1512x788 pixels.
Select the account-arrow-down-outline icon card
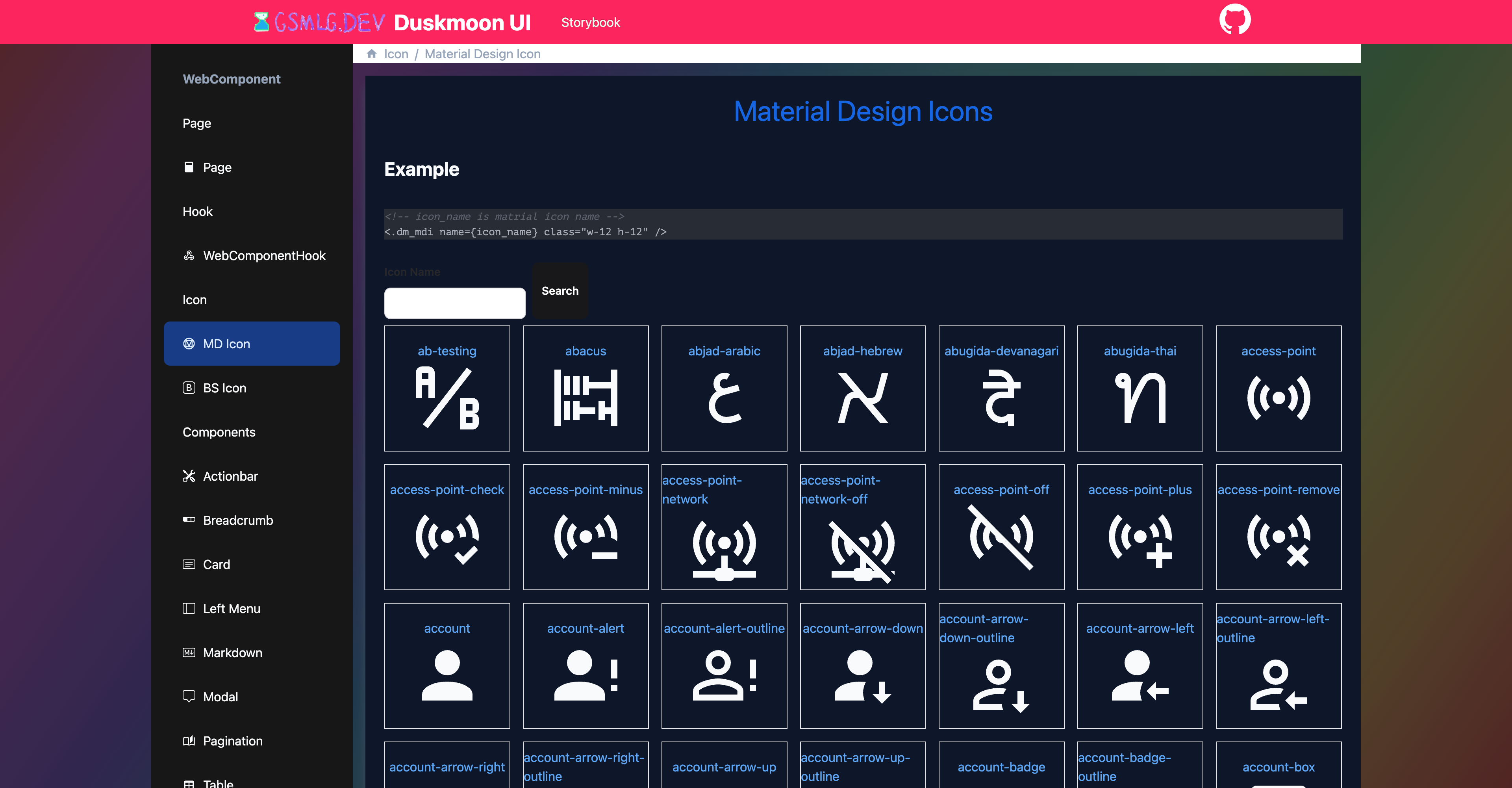click(1001, 665)
